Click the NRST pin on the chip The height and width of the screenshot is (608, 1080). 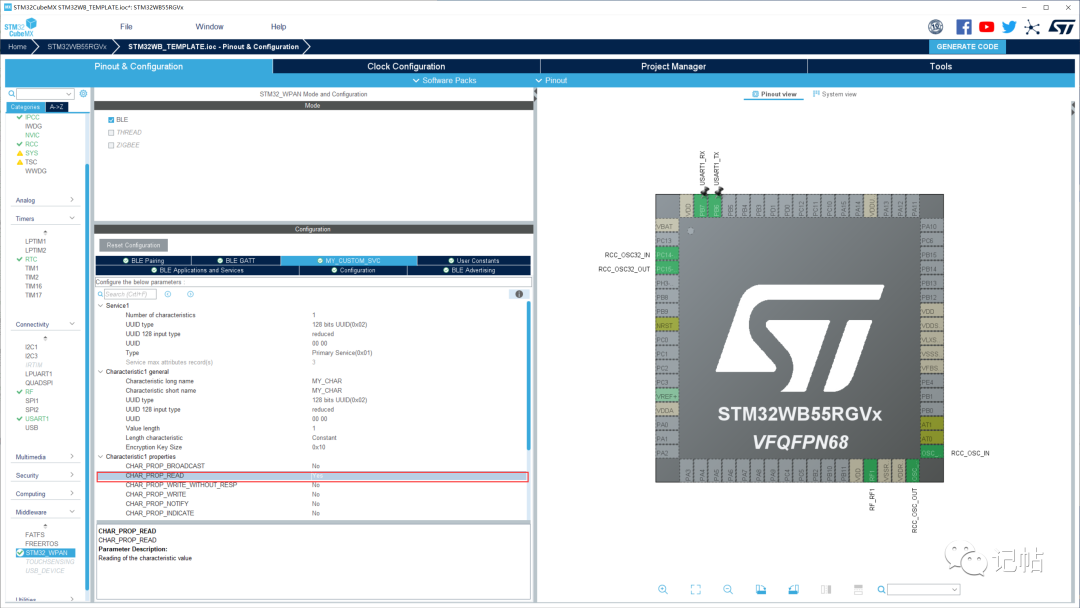pyautogui.click(x=665, y=326)
